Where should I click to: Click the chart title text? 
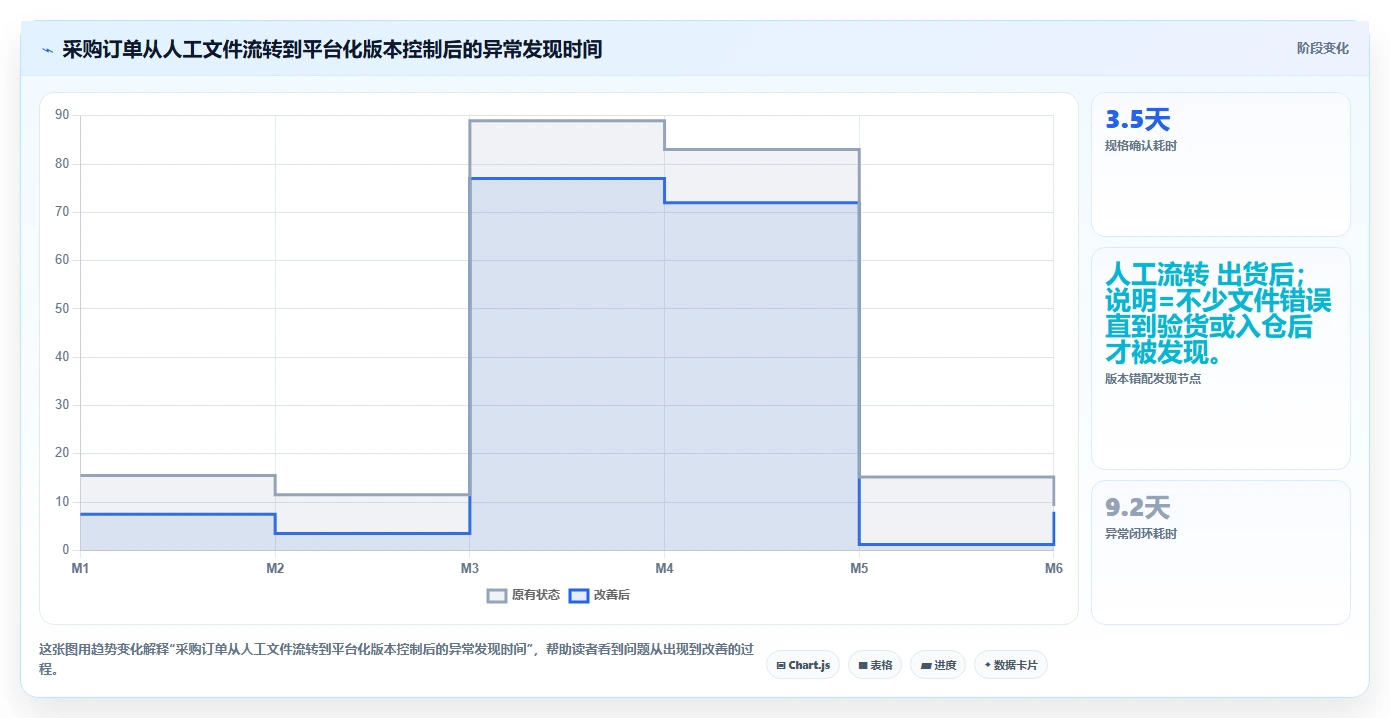[332, 49]
